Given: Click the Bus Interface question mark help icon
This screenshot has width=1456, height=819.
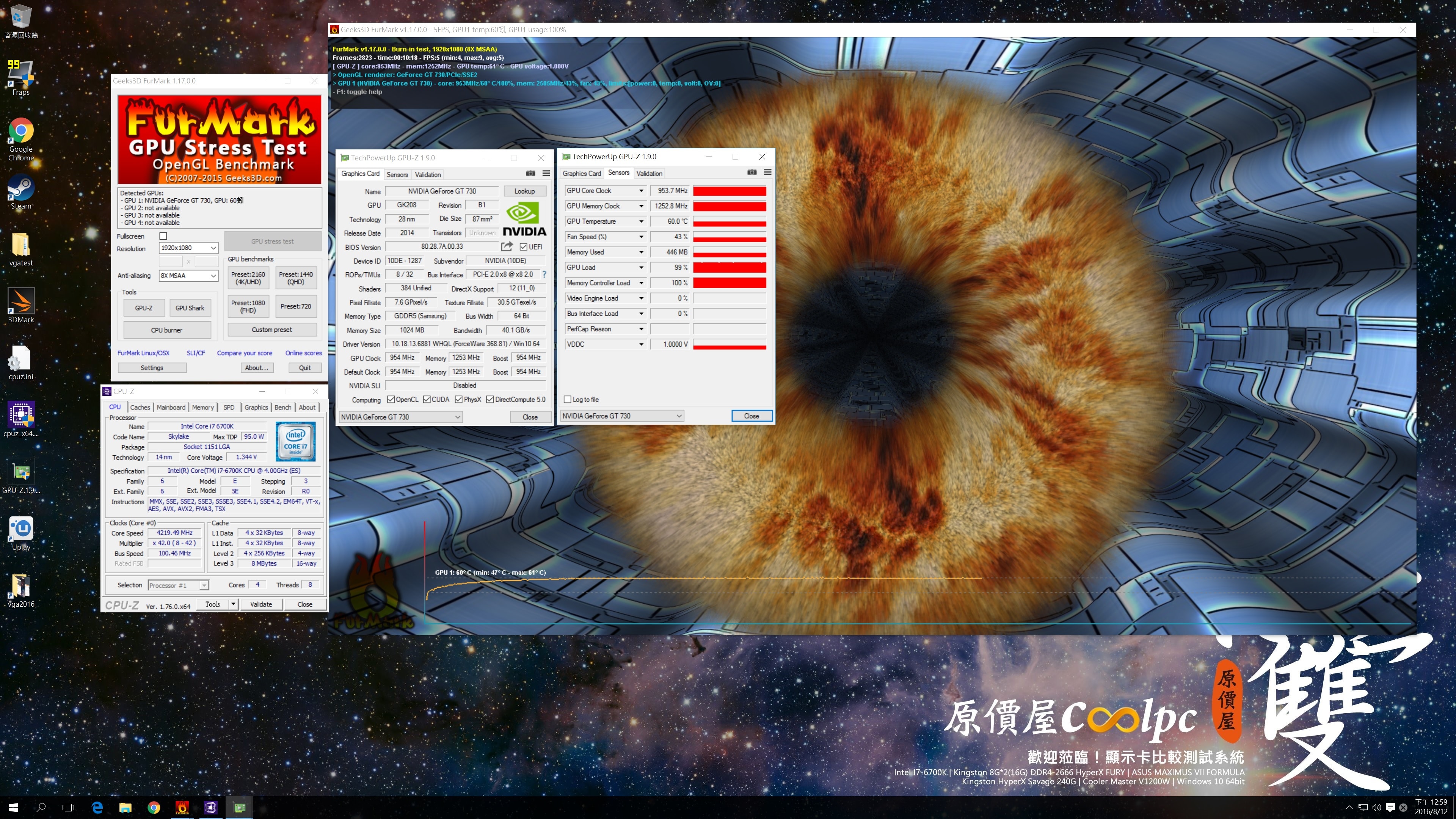Looking at the screenshot, I should tap(544, 274).
